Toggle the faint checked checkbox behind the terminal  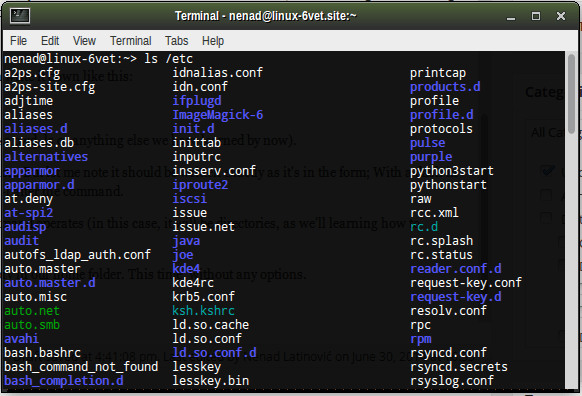546,171
